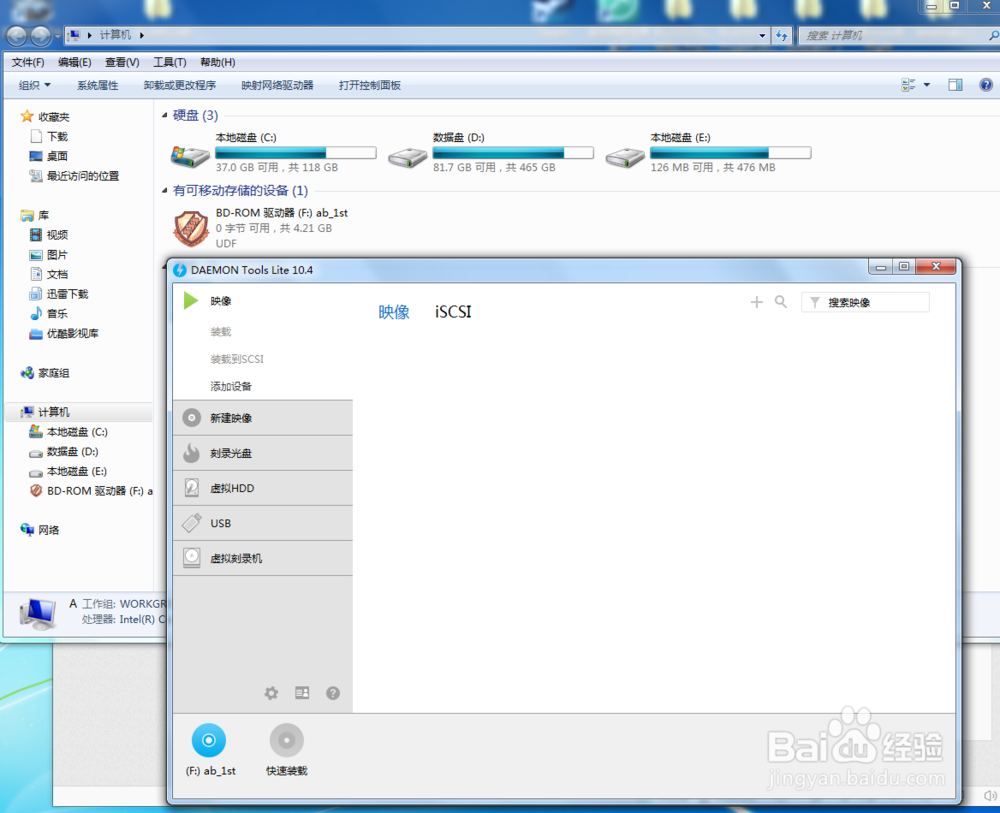Viewport: 1000px width, 813px height.
Task: Open the view options dropdown arrow
Action: coord(927,85)
